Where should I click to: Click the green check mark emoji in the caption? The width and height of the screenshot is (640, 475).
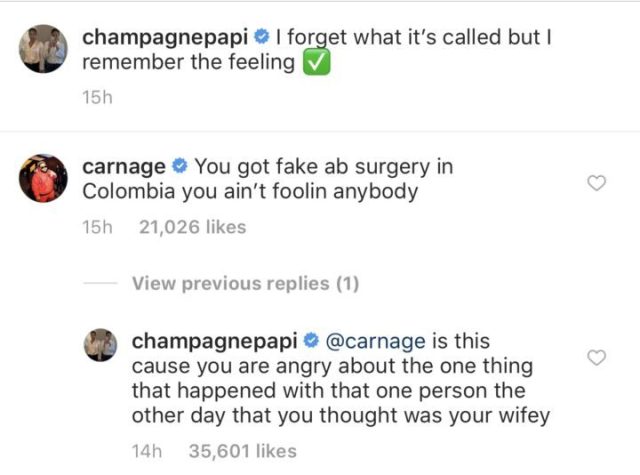[316, 64]
